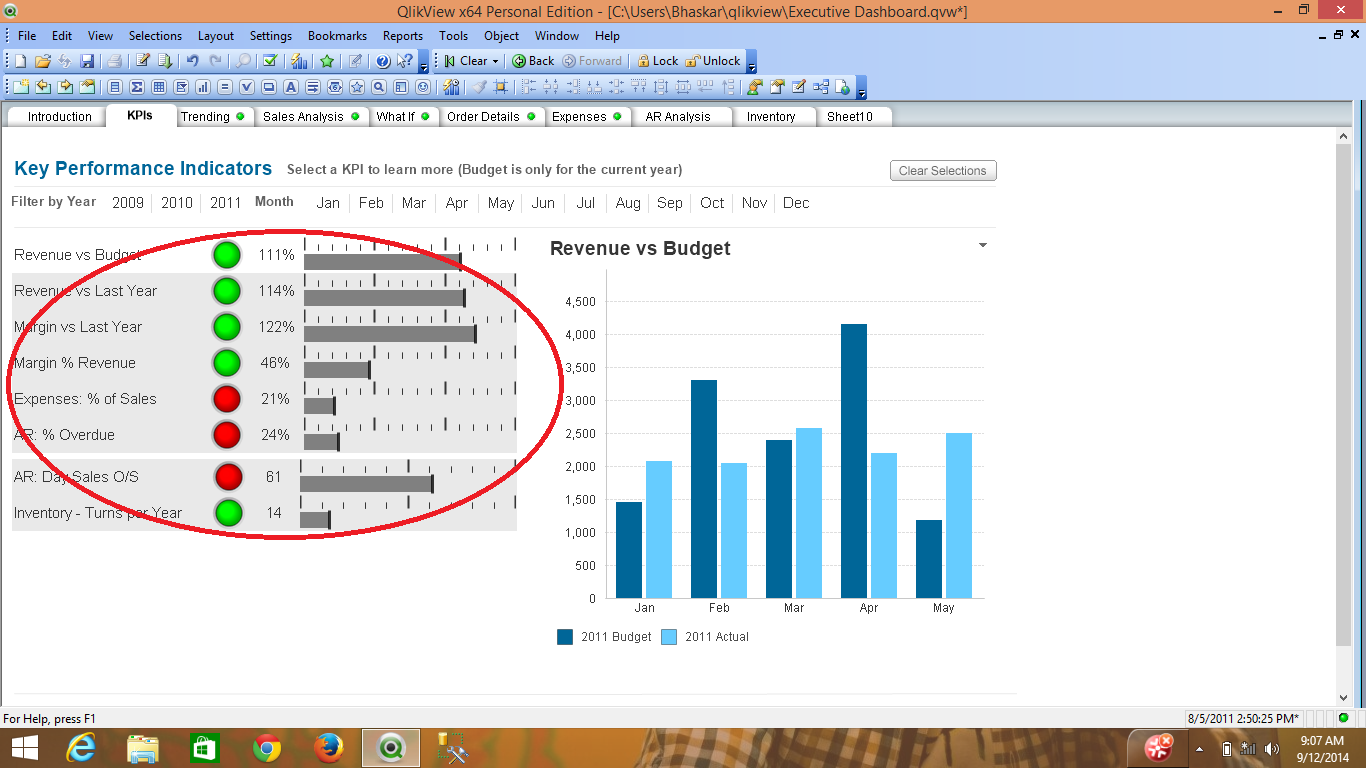Switch to the Sales Analysis tab
Screen dimensions: 1366x768
coord(305,116)
